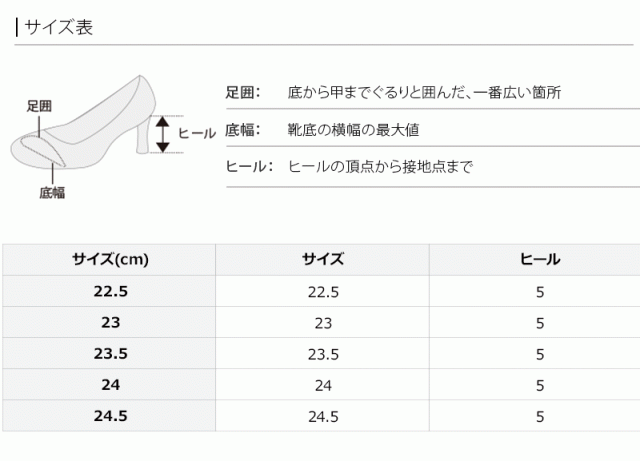Click the ヒール table column header
Viewport: 640px width, 461px height.
point(539,259)
